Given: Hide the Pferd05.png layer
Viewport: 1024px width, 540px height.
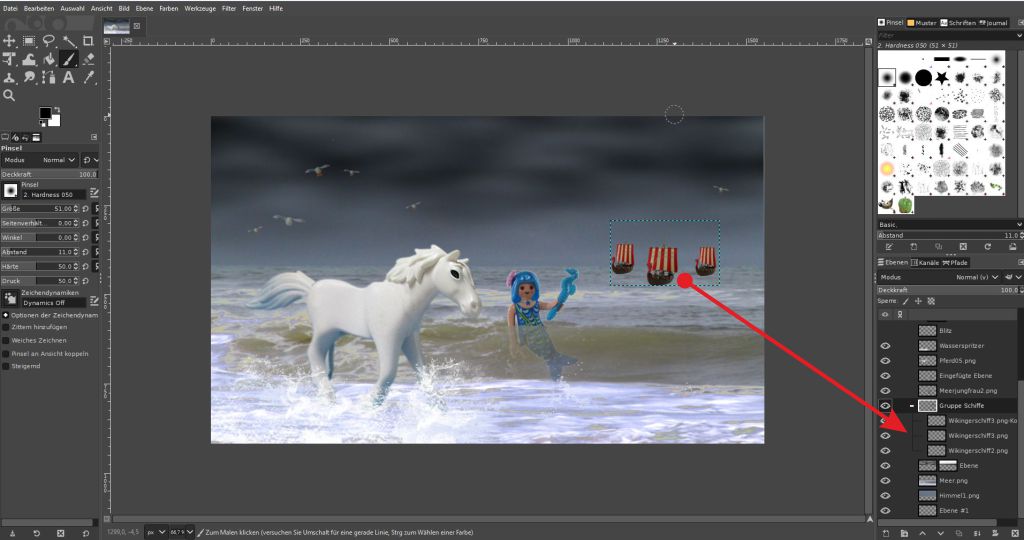Looking at the screenshot, I should click(886, 361).
